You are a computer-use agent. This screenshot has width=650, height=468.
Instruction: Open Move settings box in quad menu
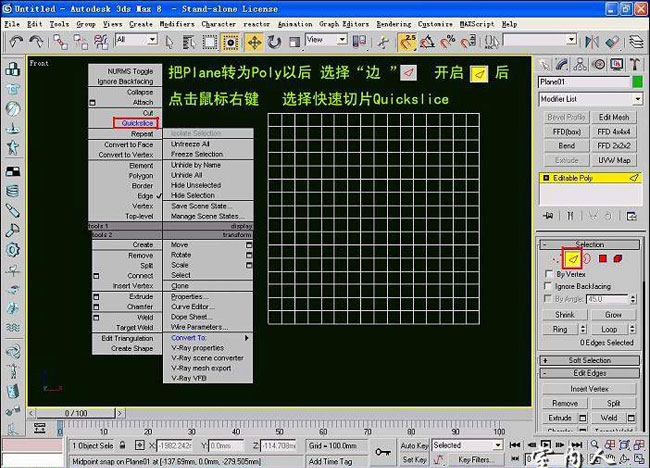[249, 245]
